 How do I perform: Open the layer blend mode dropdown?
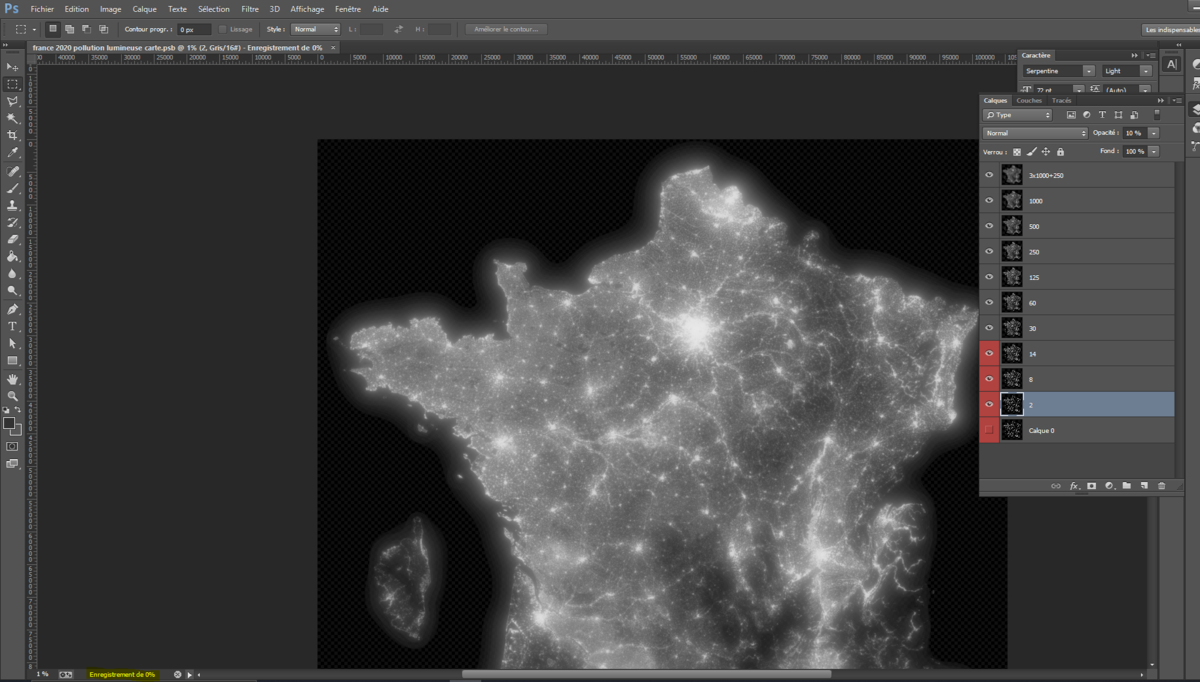[1035, 133]
